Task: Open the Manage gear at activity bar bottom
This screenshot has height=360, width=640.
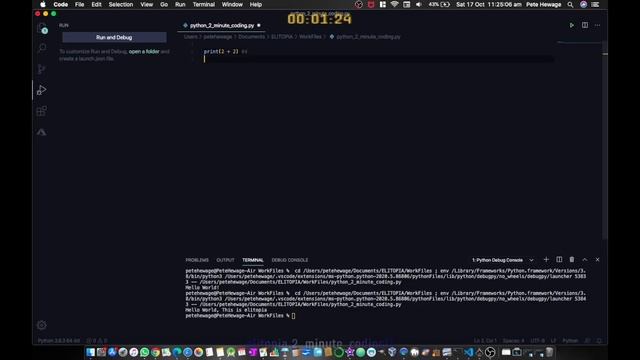Action: click(x=42, y=325)
